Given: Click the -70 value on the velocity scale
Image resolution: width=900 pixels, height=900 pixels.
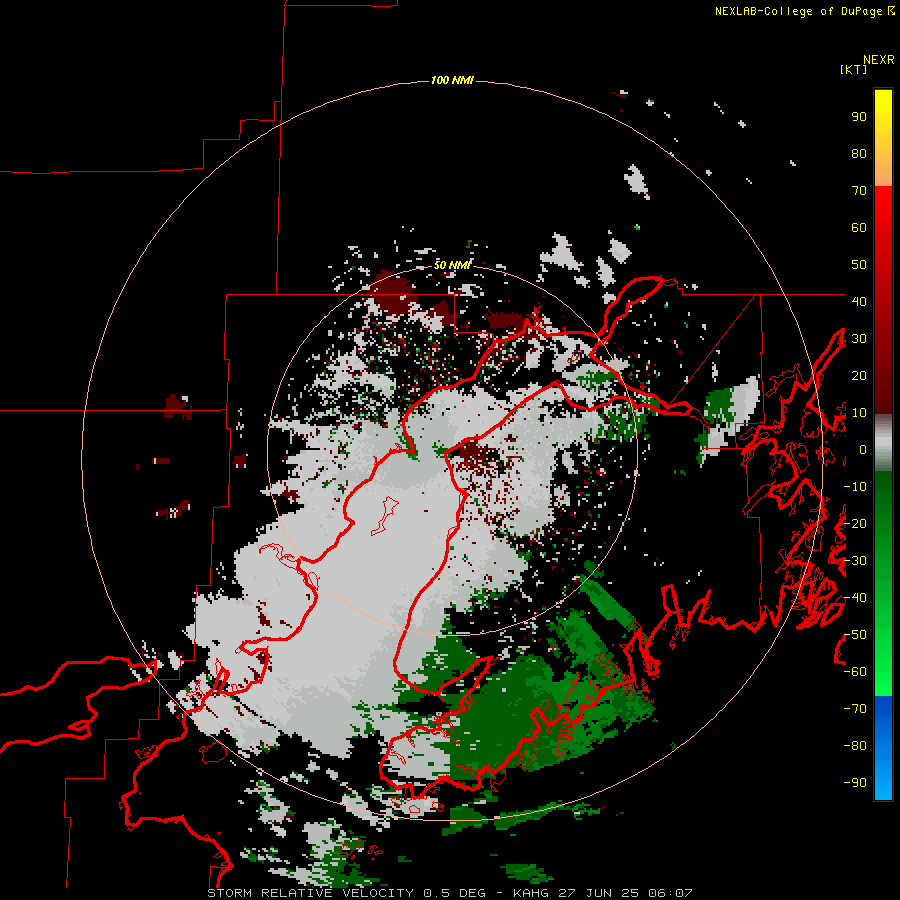Looking at the screenshot, I should 855,709.
